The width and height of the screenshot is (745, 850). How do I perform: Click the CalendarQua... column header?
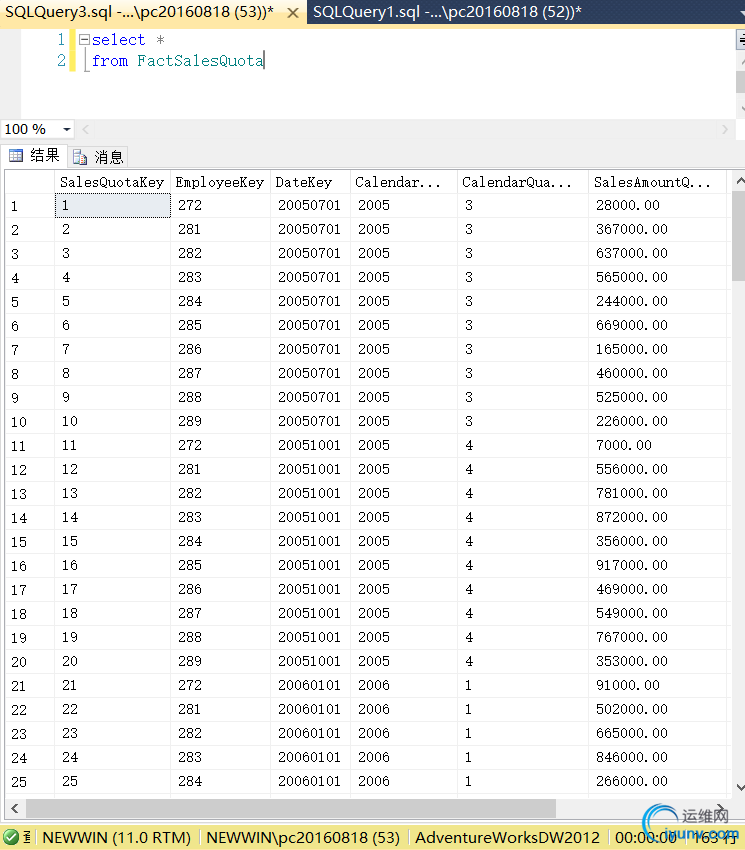[x=523, y=182]
